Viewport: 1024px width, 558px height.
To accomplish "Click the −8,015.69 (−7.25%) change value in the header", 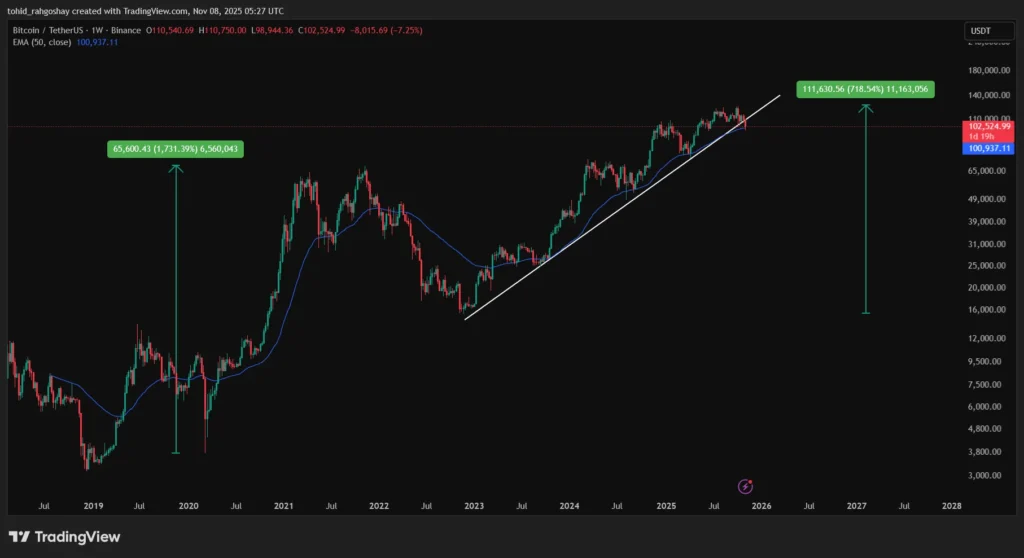I will click(x=383, y=31).
